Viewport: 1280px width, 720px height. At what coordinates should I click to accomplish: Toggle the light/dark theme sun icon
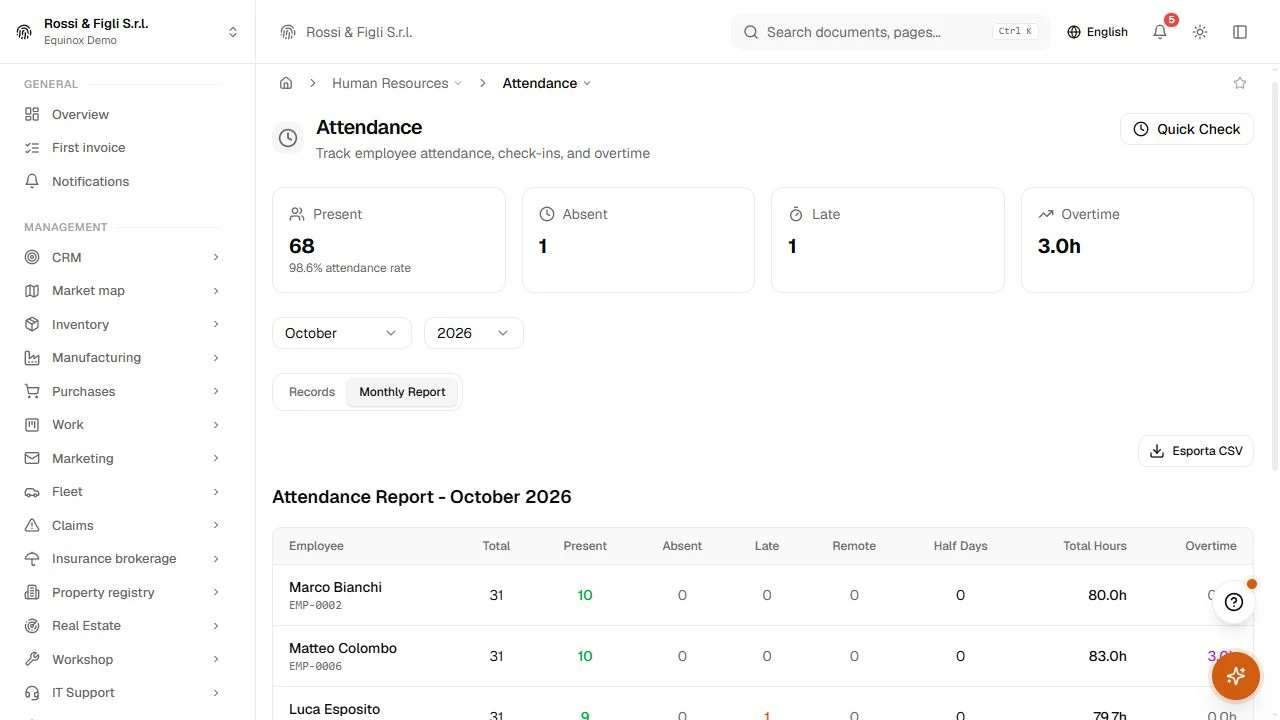(1200, 32)
